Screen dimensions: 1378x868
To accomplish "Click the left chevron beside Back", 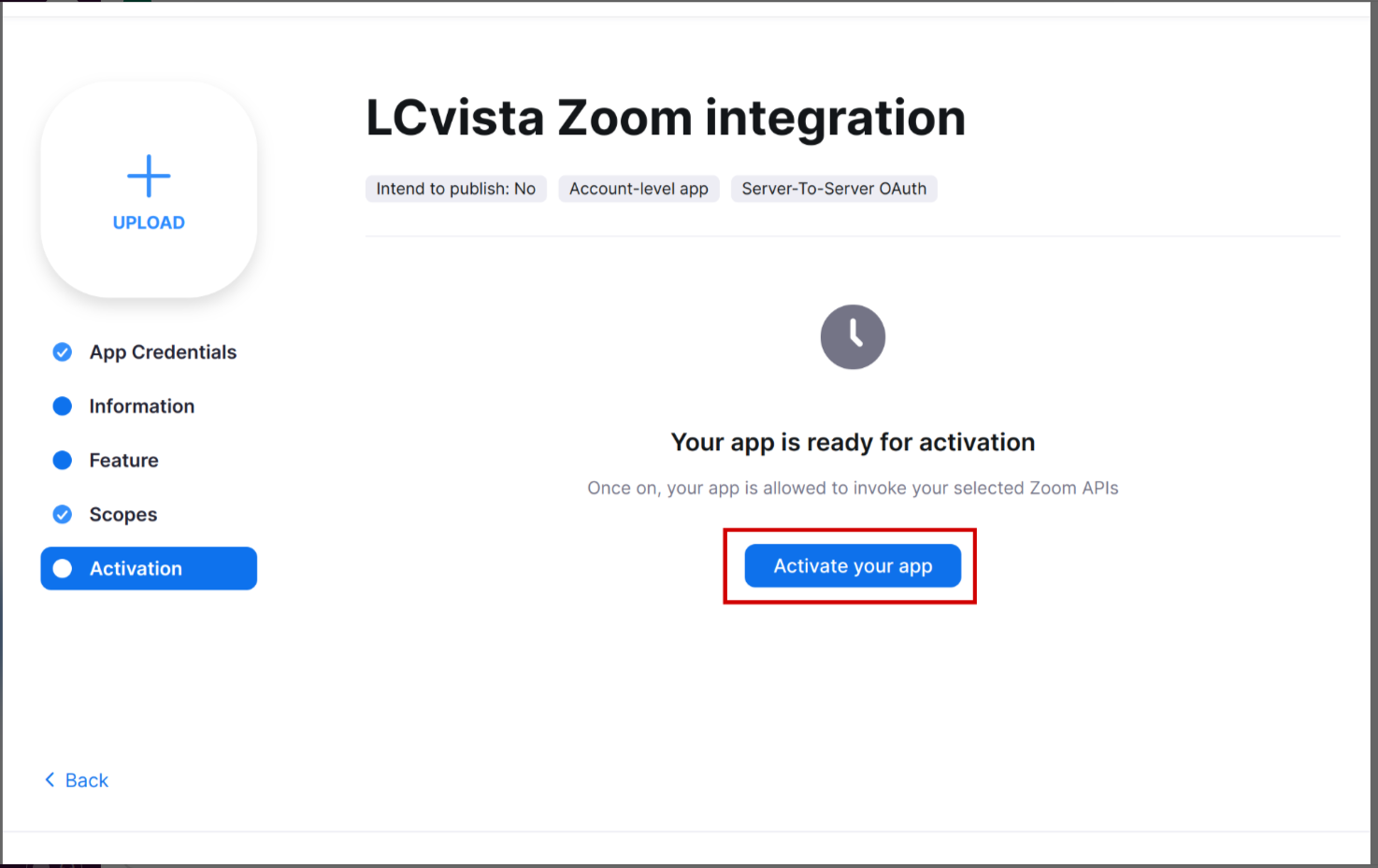I will click(x=50, y=780).
